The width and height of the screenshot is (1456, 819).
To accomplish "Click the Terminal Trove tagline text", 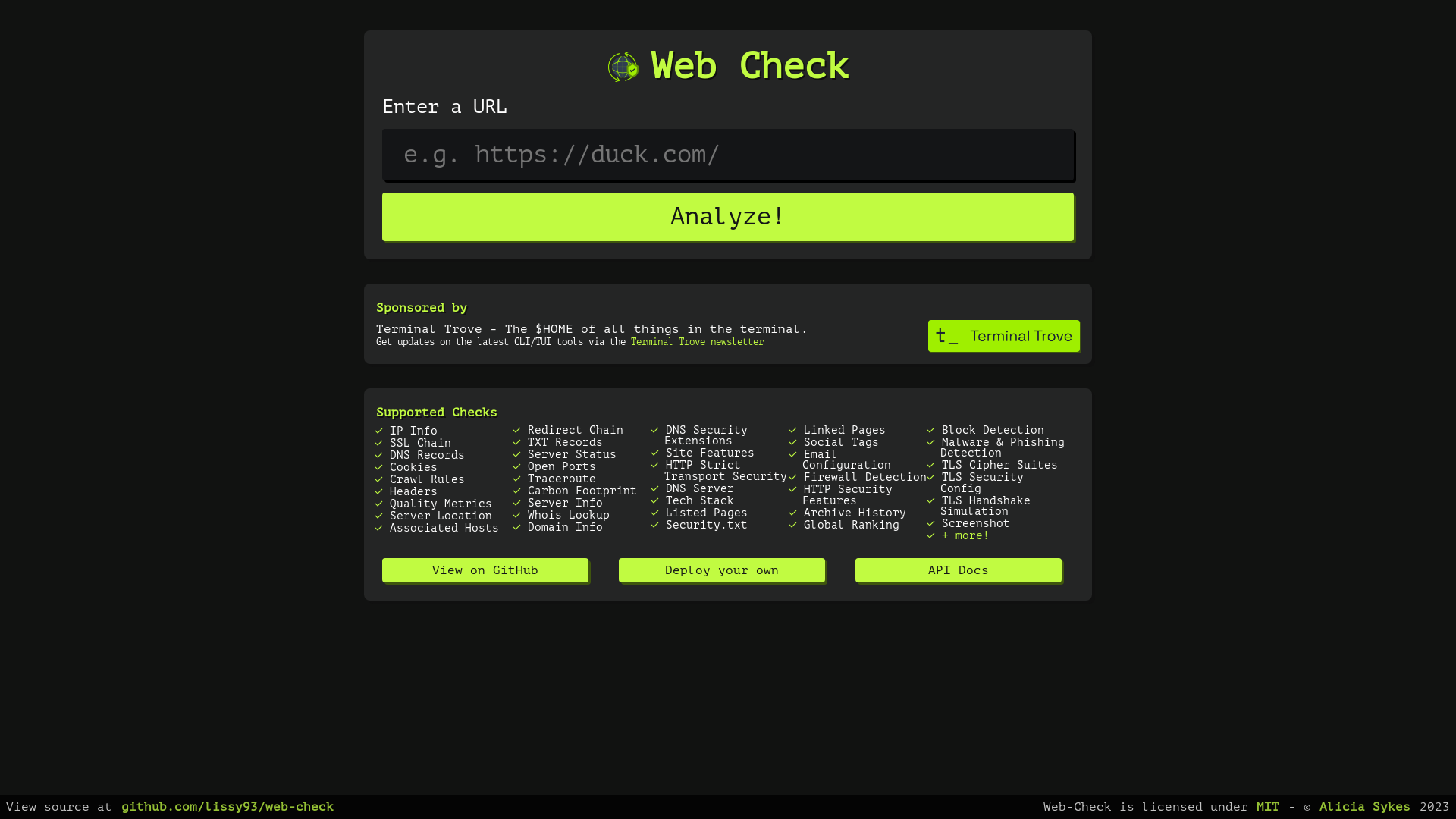I will (591, 329).
